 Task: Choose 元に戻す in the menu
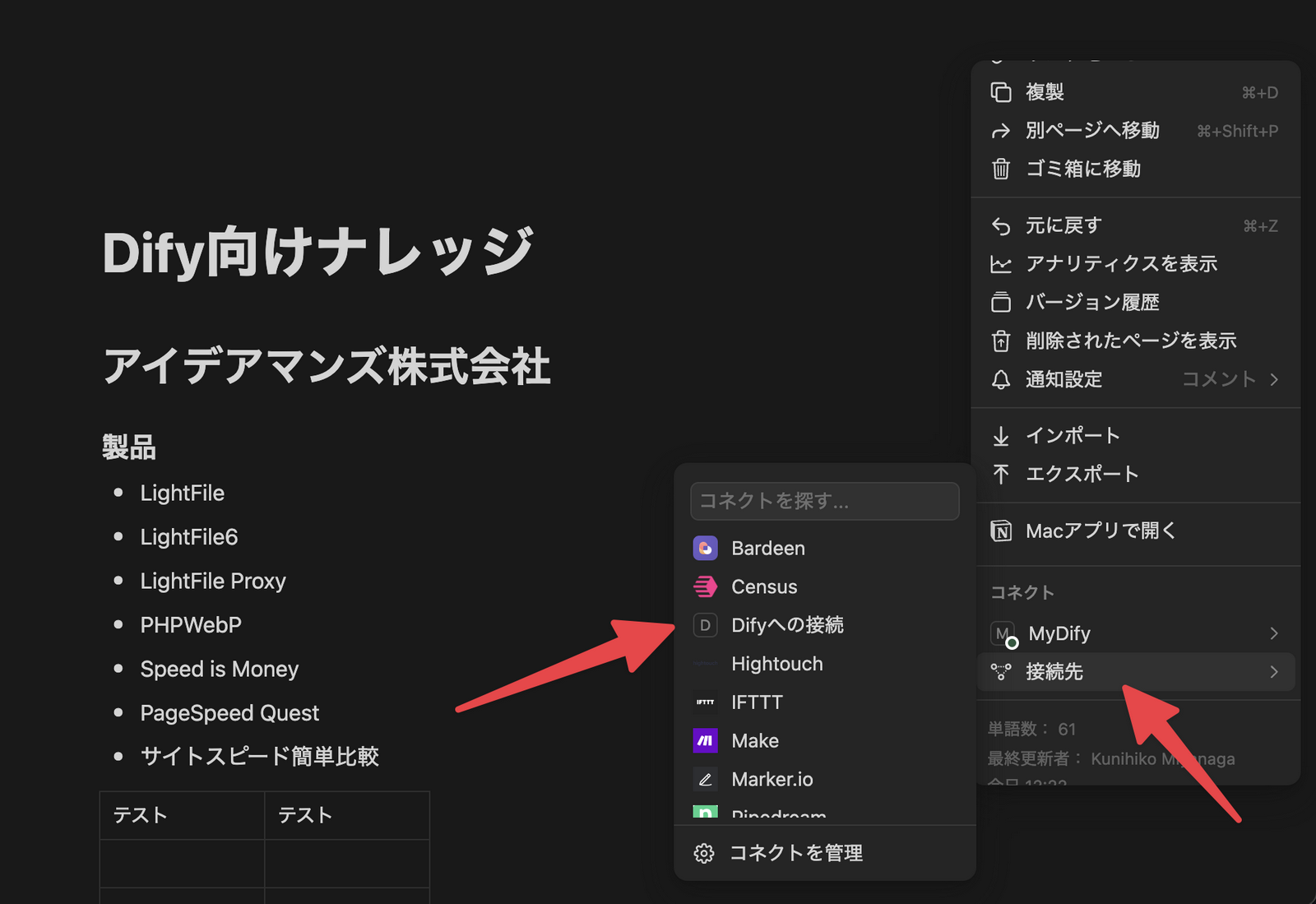click(x=1135, y=225)
